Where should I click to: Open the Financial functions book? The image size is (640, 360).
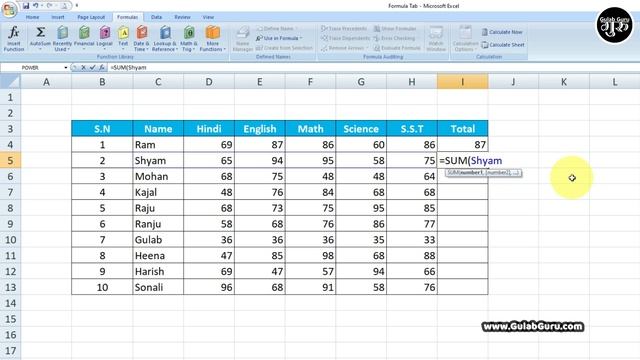[84, 39]
